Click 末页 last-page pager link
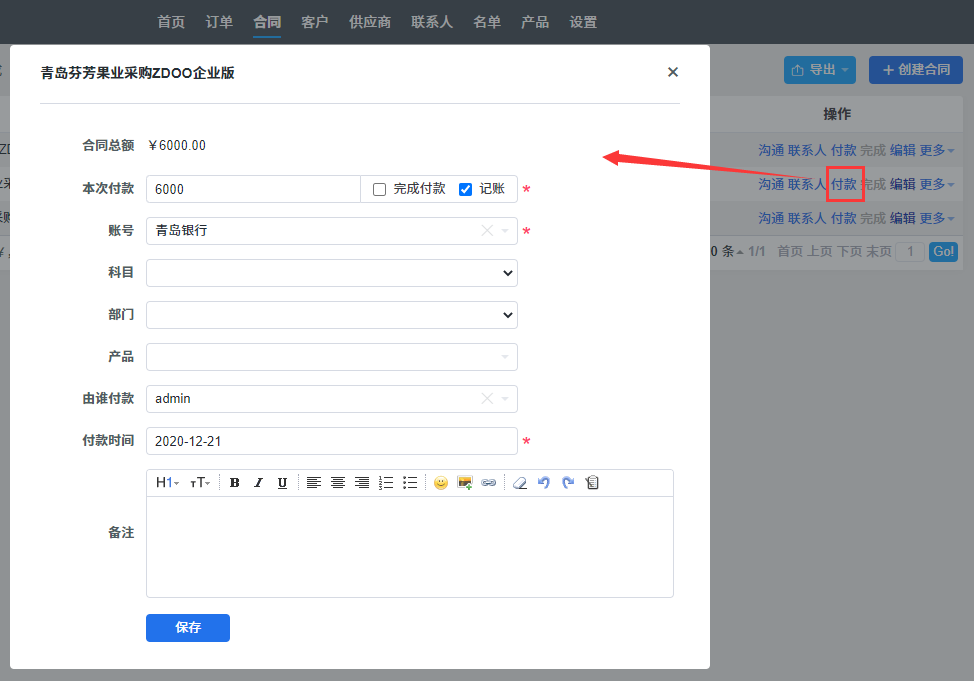The image size is (974, 681). coord(879,252)
